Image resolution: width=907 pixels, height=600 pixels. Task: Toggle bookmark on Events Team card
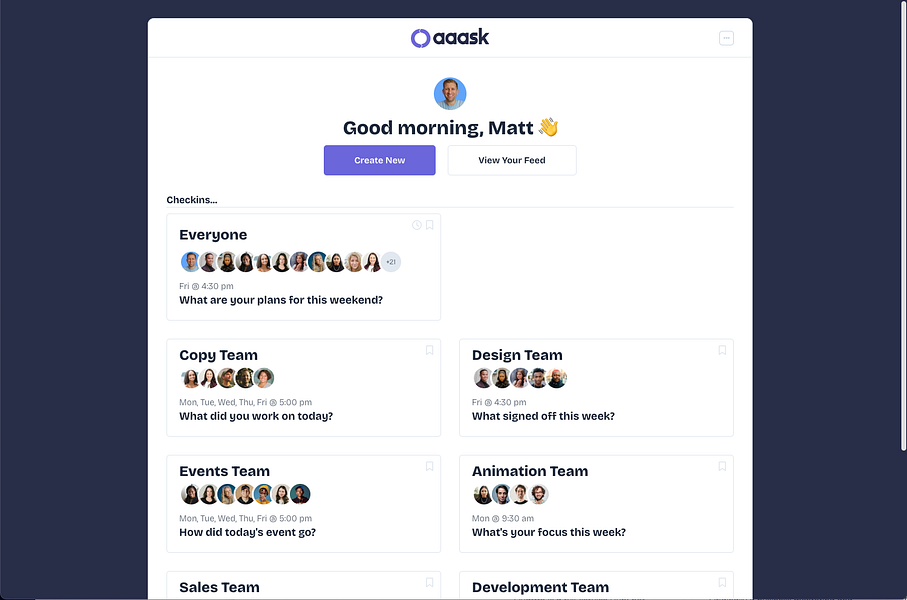tap(429, 466)
